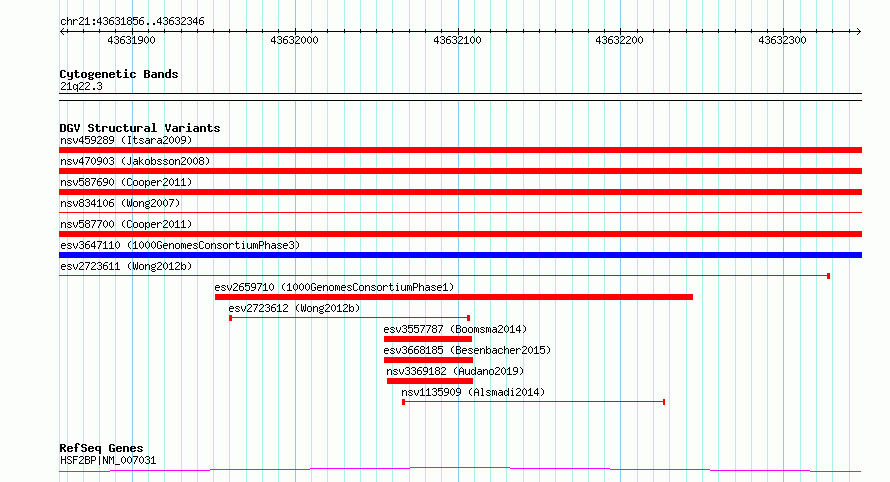Screen dimensions: 890x482
Task: Click the nsv470903 (Jakobsson2008) label
Action: pyautogui.click(x=135, y=161)
